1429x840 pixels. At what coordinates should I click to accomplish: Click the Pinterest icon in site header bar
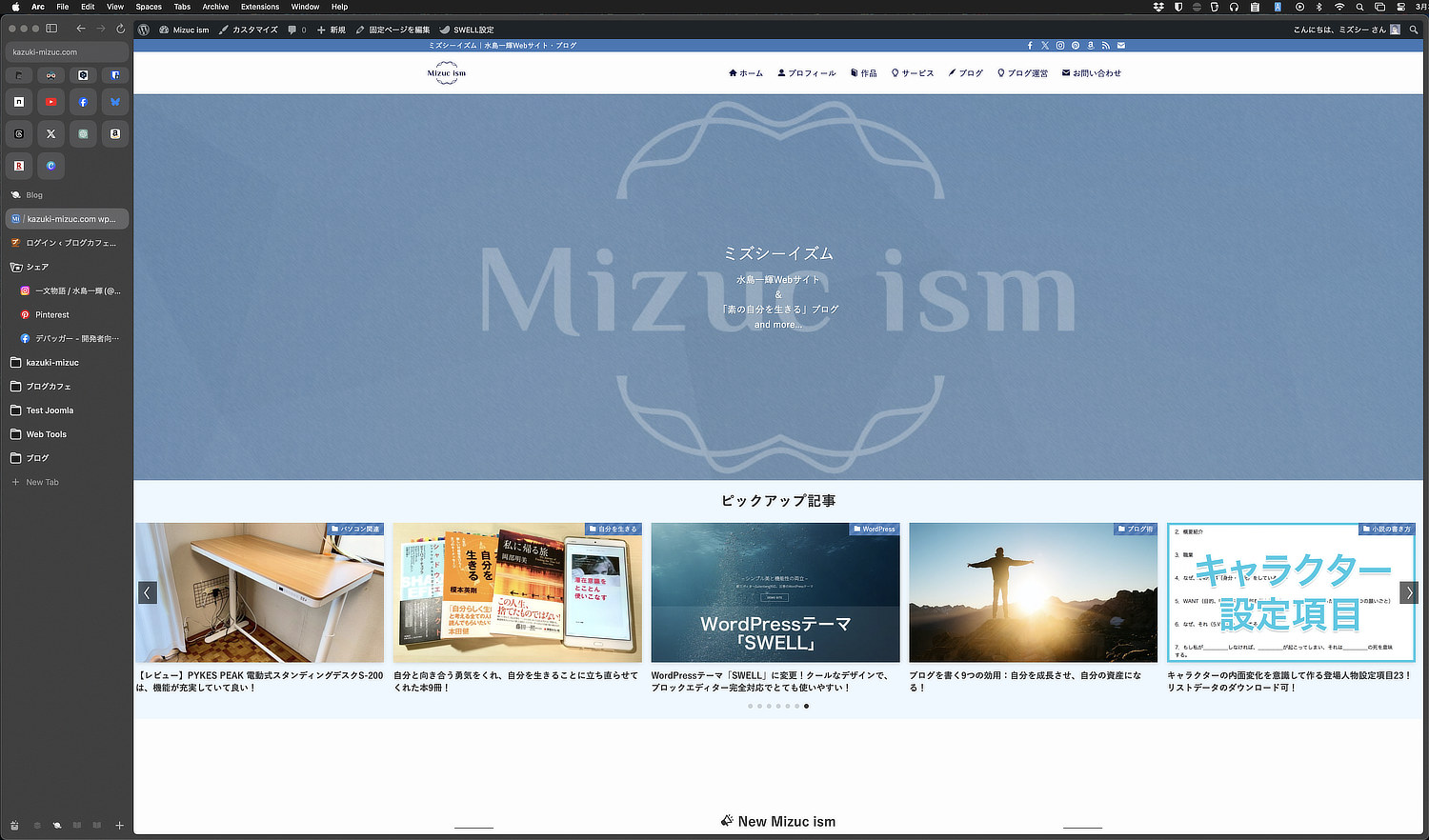[1076, 45]
